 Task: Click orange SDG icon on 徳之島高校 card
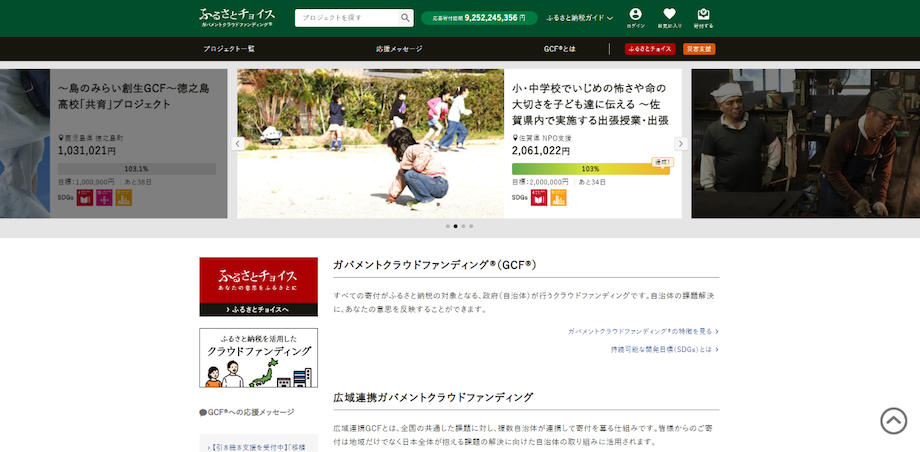[x=124, y=198]
